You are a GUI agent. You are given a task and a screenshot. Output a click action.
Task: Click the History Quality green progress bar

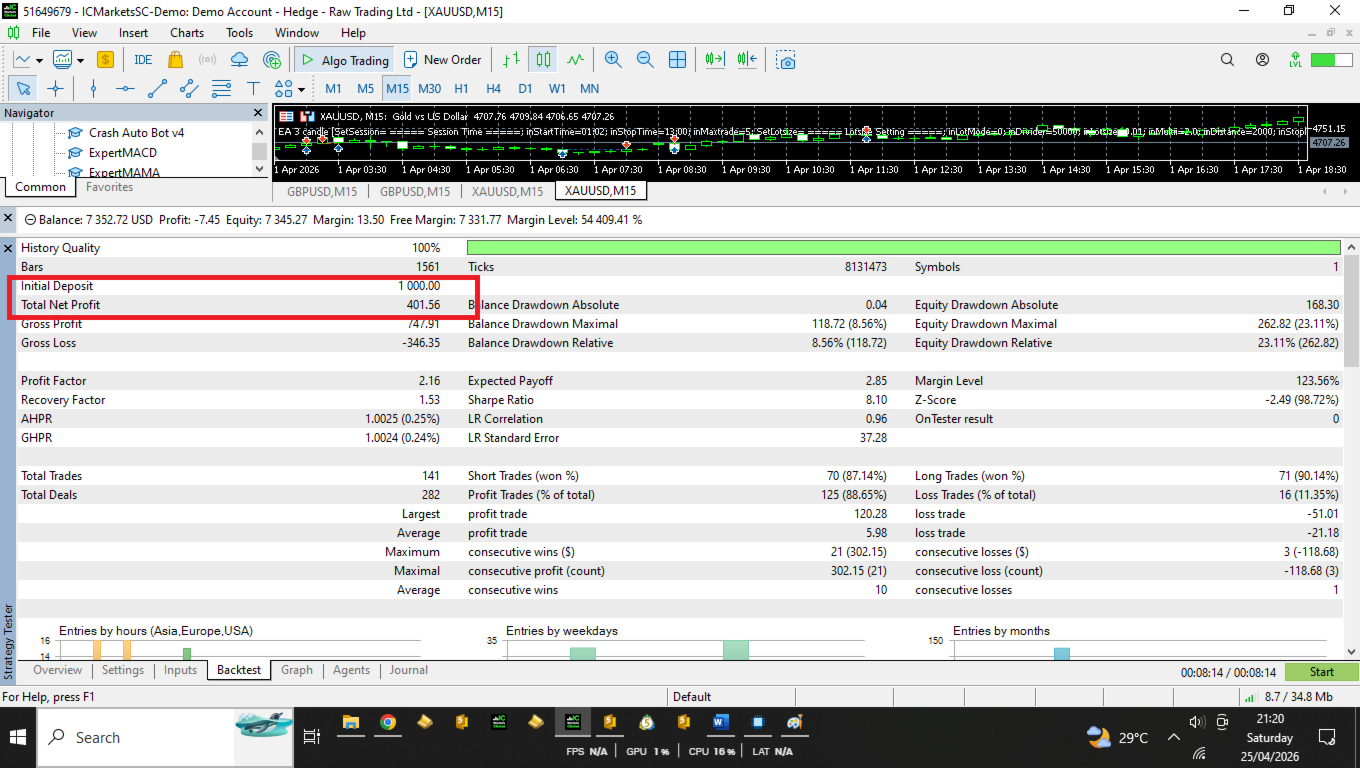[904, 248]
